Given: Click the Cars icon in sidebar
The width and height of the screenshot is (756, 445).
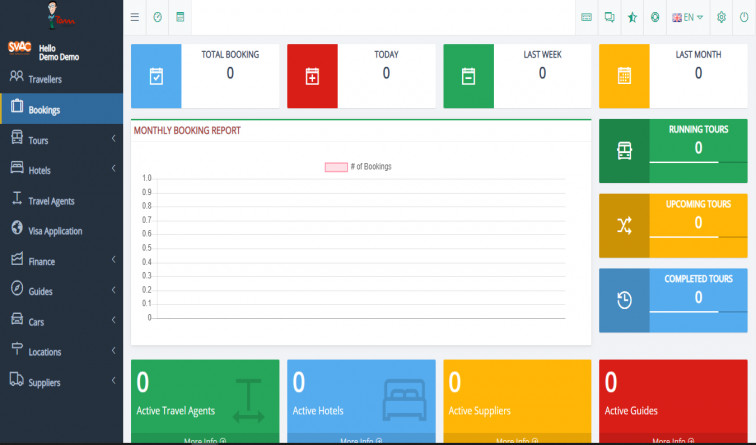Looking at the screenshot, I should pos(17,318).
